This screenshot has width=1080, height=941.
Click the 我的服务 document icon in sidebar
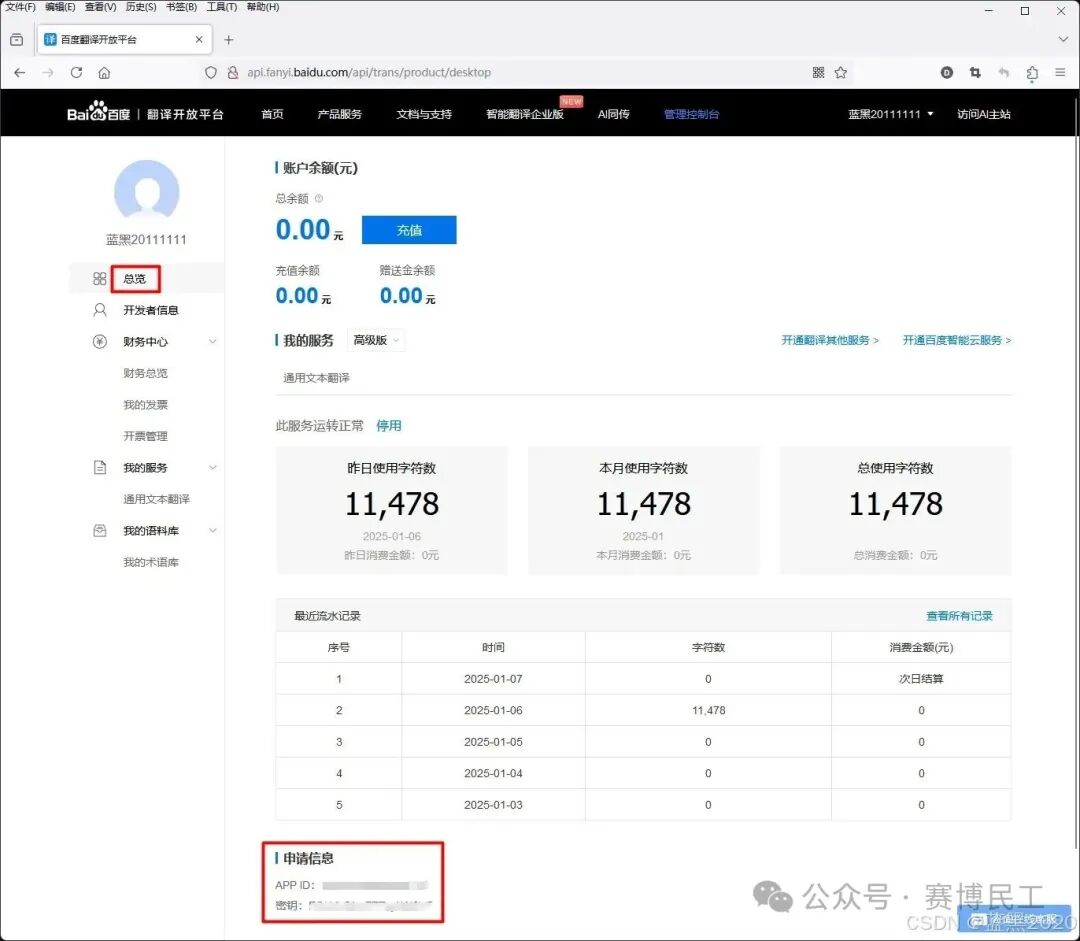pos(99,468)
